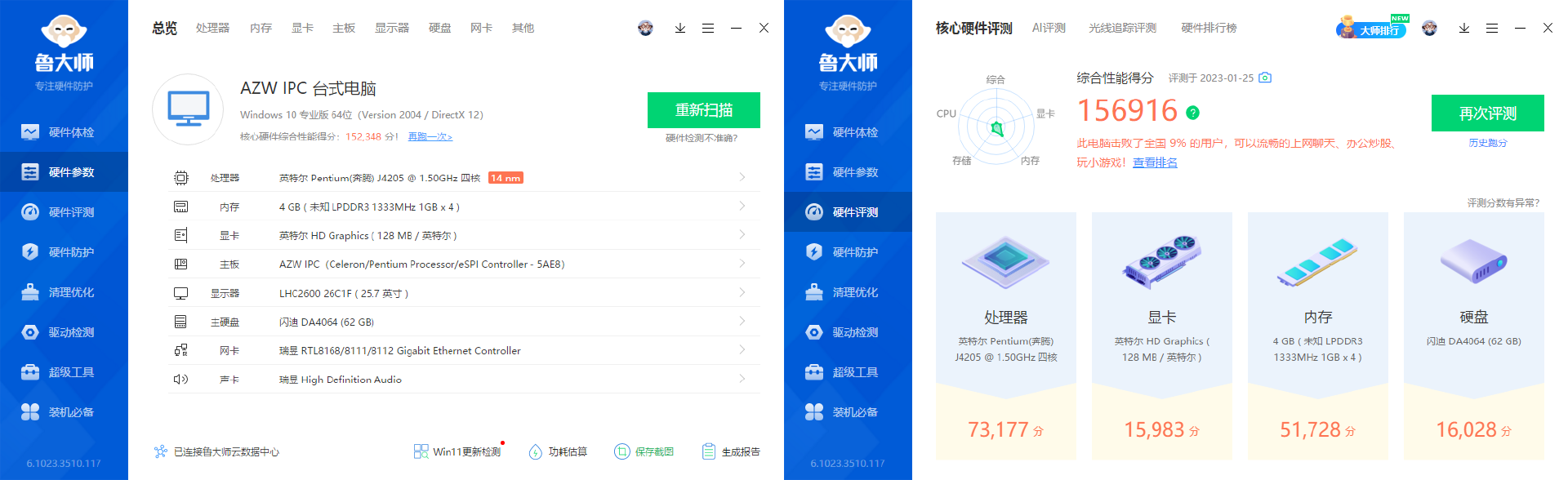Open the 历史跑分 link
This screenshot has width=1568, height=480.
1488,143
